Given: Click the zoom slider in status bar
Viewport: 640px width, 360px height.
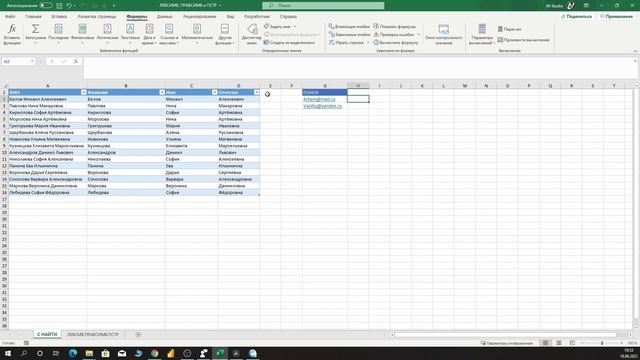Looking at the screenshot, I should [602, 343].
